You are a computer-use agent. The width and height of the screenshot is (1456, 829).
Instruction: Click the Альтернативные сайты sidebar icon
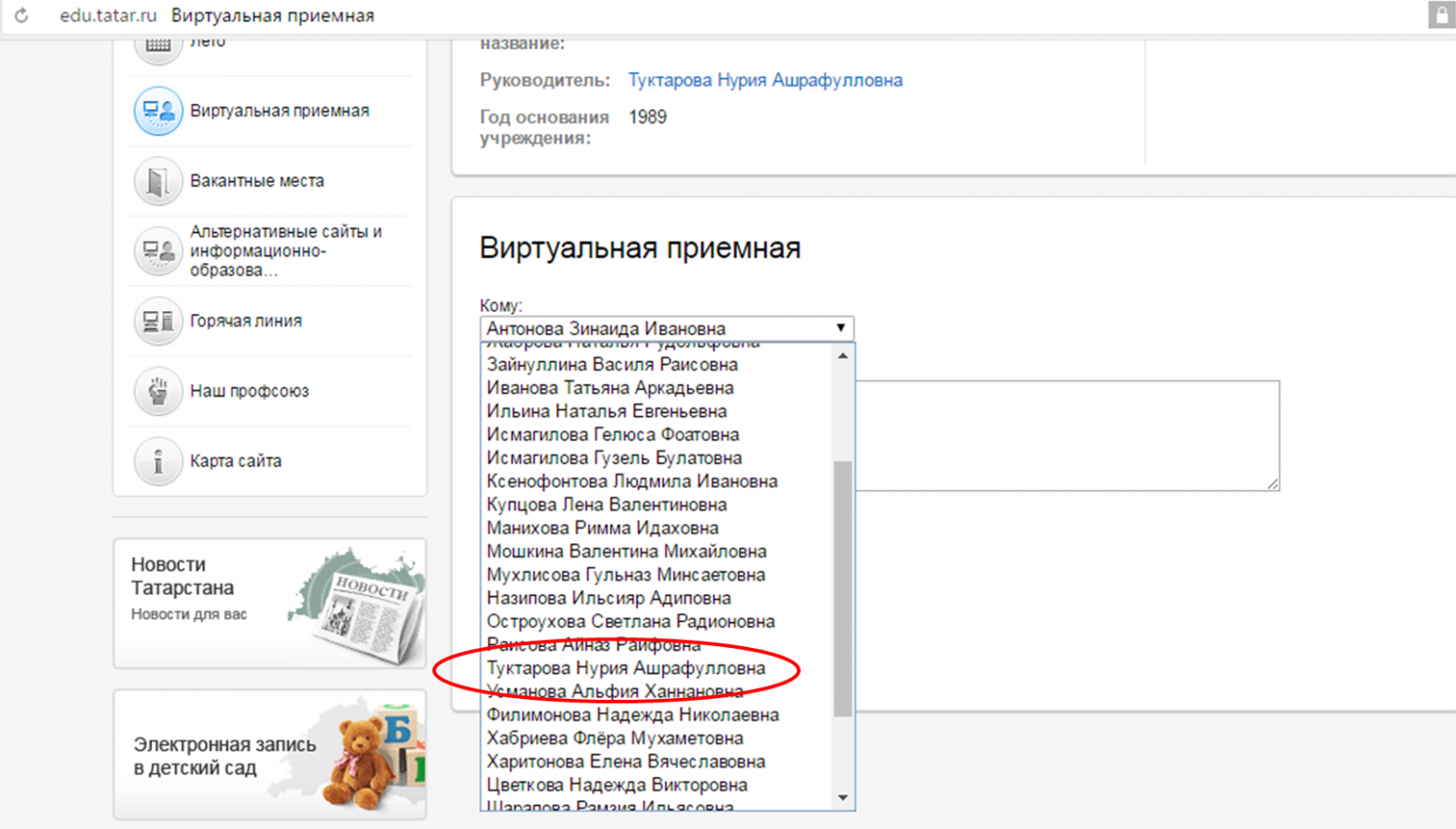[157, 251]
